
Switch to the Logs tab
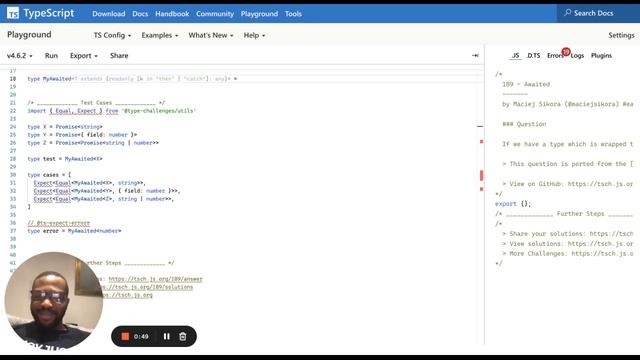click(577, 56)
